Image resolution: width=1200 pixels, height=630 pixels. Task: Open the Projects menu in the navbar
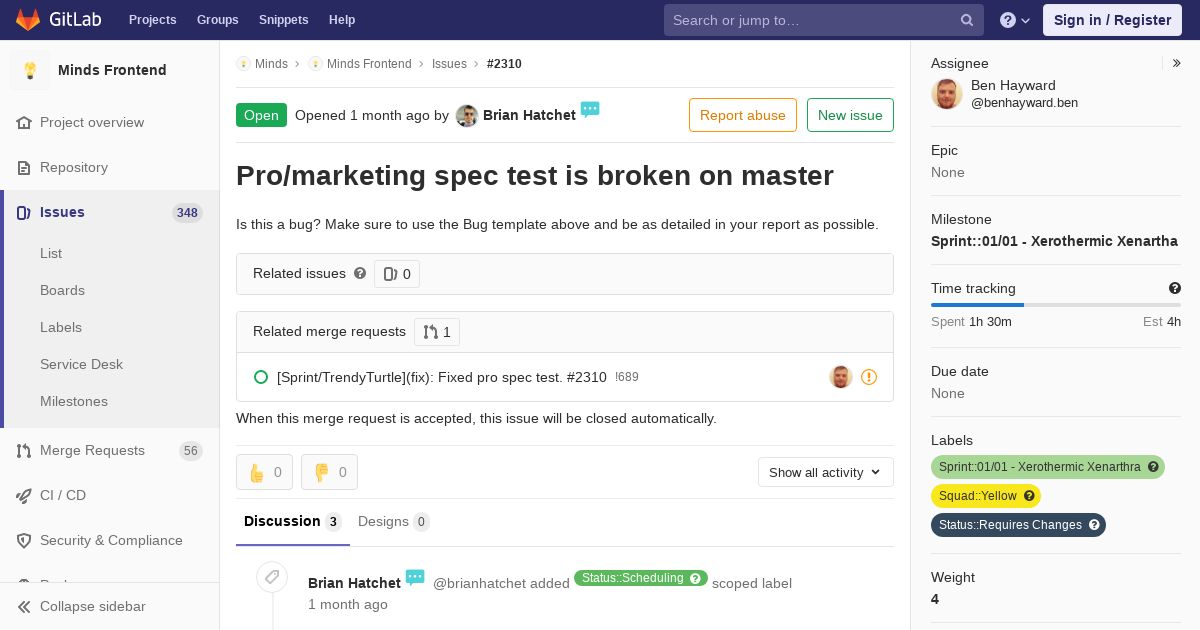(x=152, y=19)
